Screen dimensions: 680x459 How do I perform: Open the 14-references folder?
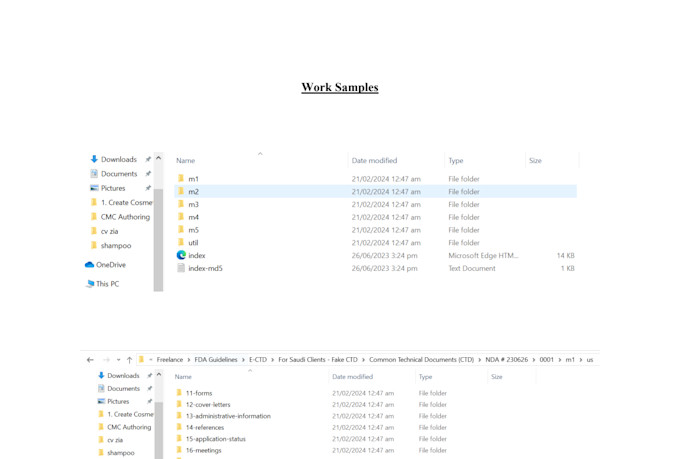tap(205, 427)
